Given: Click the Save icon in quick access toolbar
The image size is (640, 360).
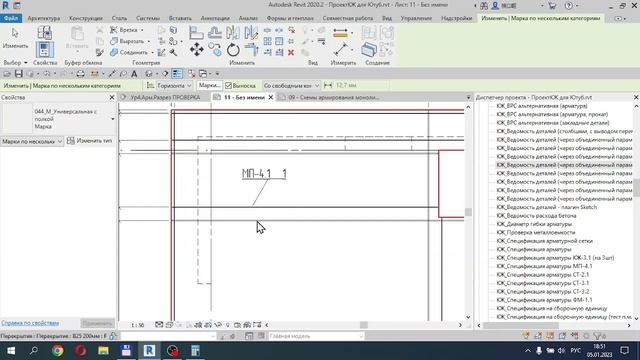Looking at the screenshot, I should [18, 74].
